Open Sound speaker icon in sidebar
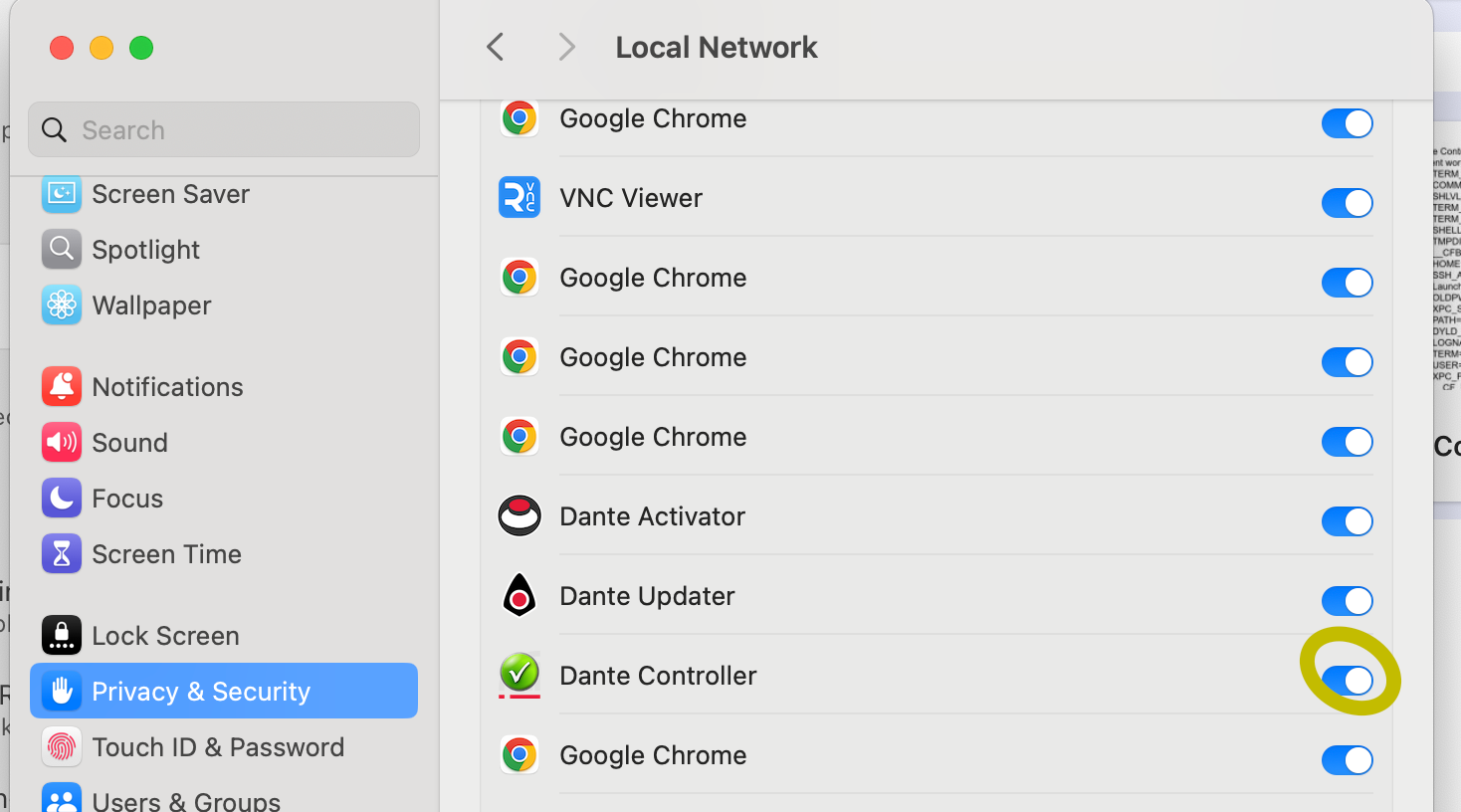Viewport: 1461px width, 812px height. pos(62,442)
